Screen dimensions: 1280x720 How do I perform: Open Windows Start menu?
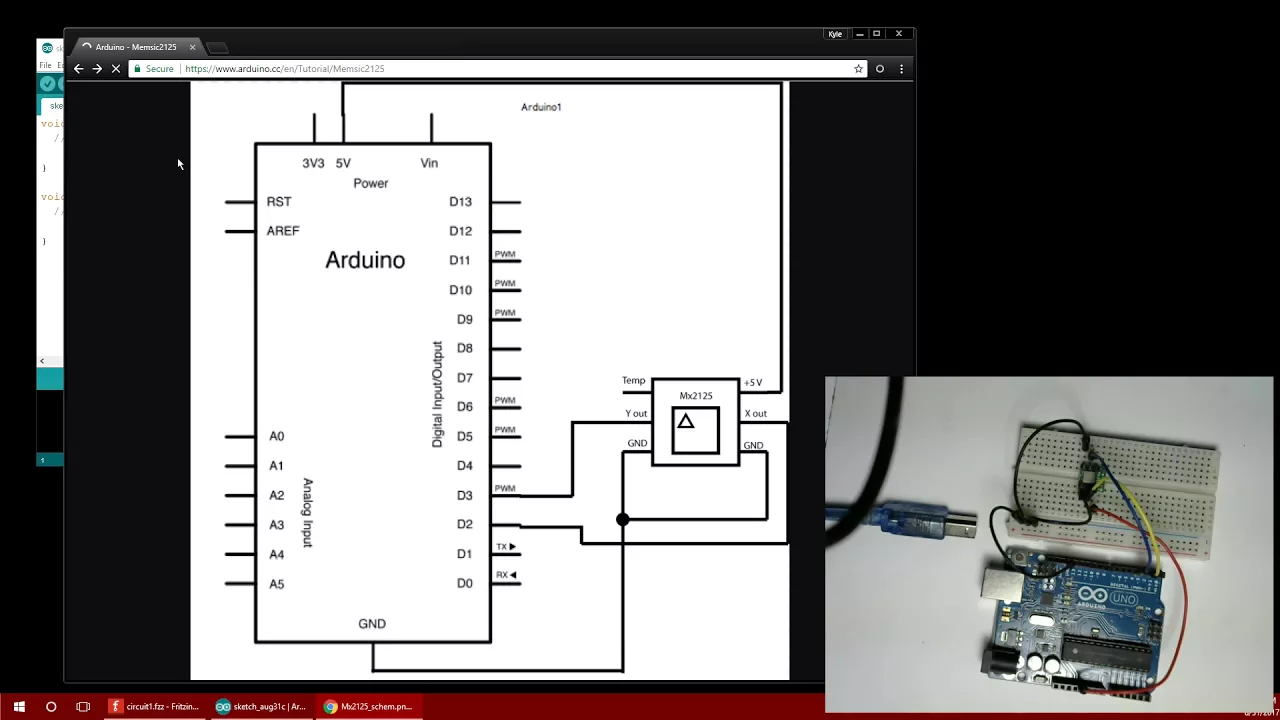(x=19, y=706)
